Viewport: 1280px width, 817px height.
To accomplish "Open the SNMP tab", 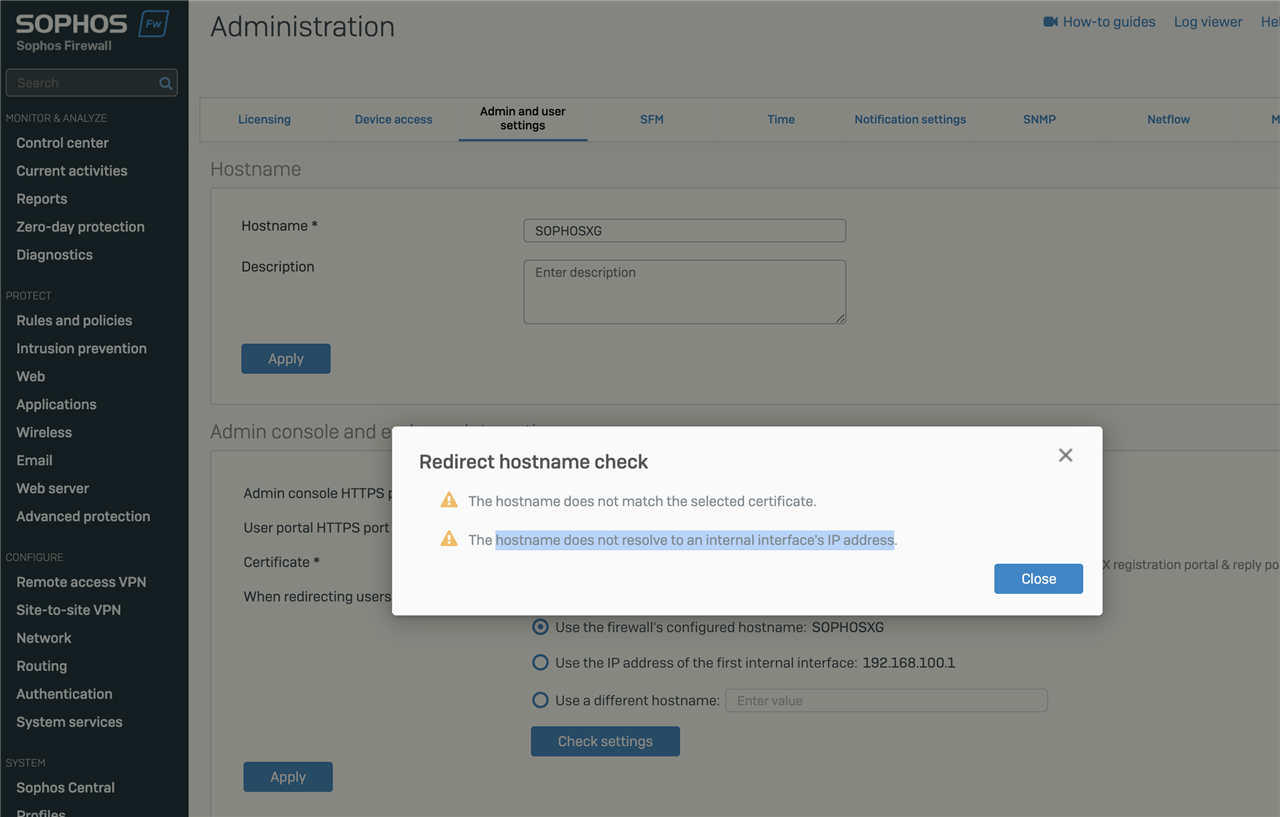I will pyautogui.click(x=1039, y=119).
